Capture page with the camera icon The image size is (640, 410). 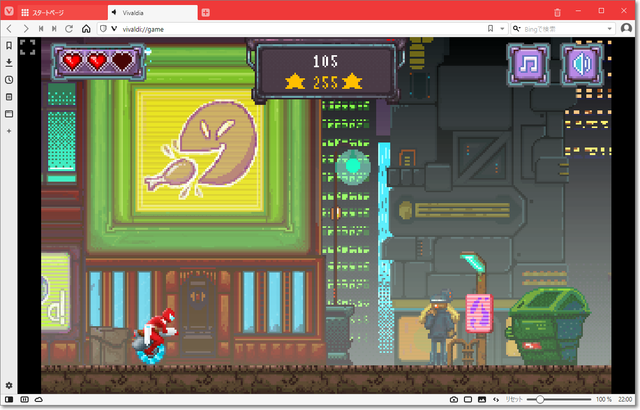coord(453,399)
